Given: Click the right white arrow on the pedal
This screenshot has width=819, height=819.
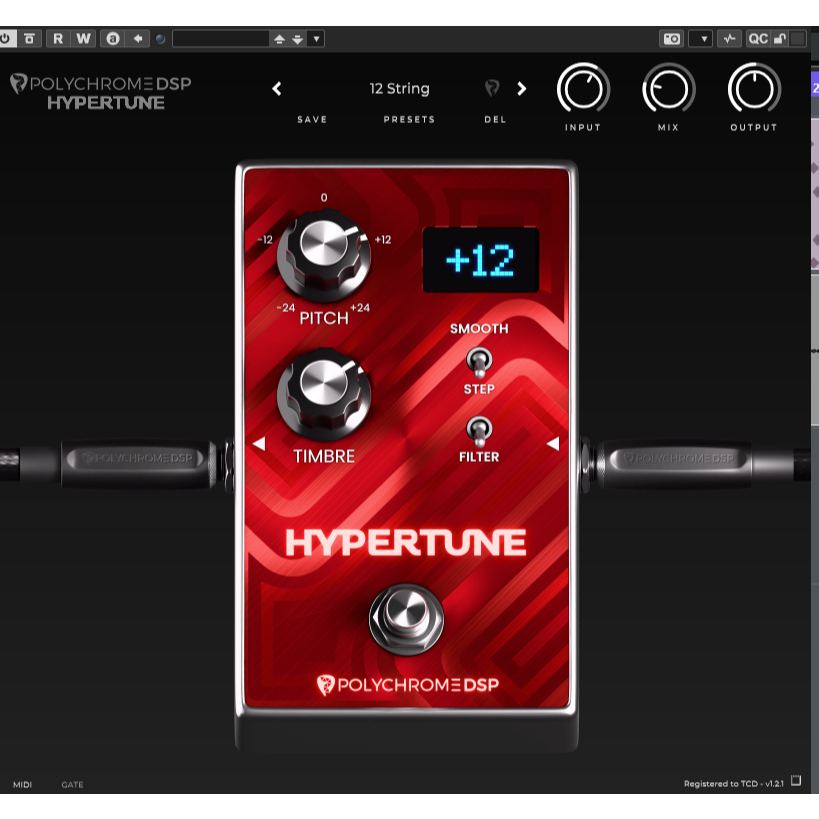Looking at the screenshot, I should click(553, 444).
